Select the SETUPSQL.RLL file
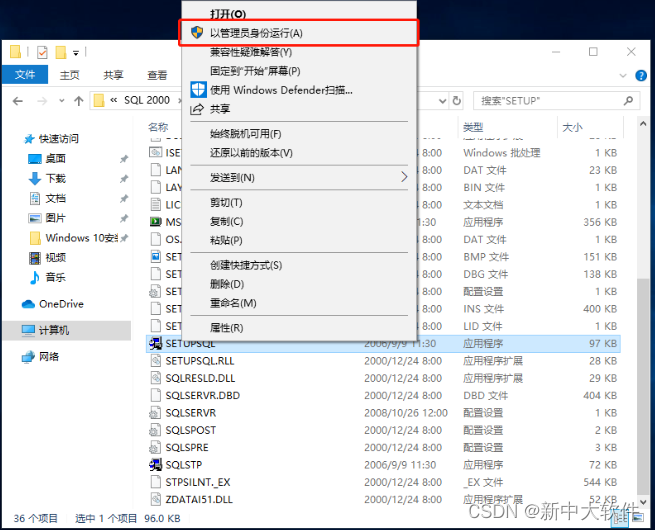 coord(200,361)
